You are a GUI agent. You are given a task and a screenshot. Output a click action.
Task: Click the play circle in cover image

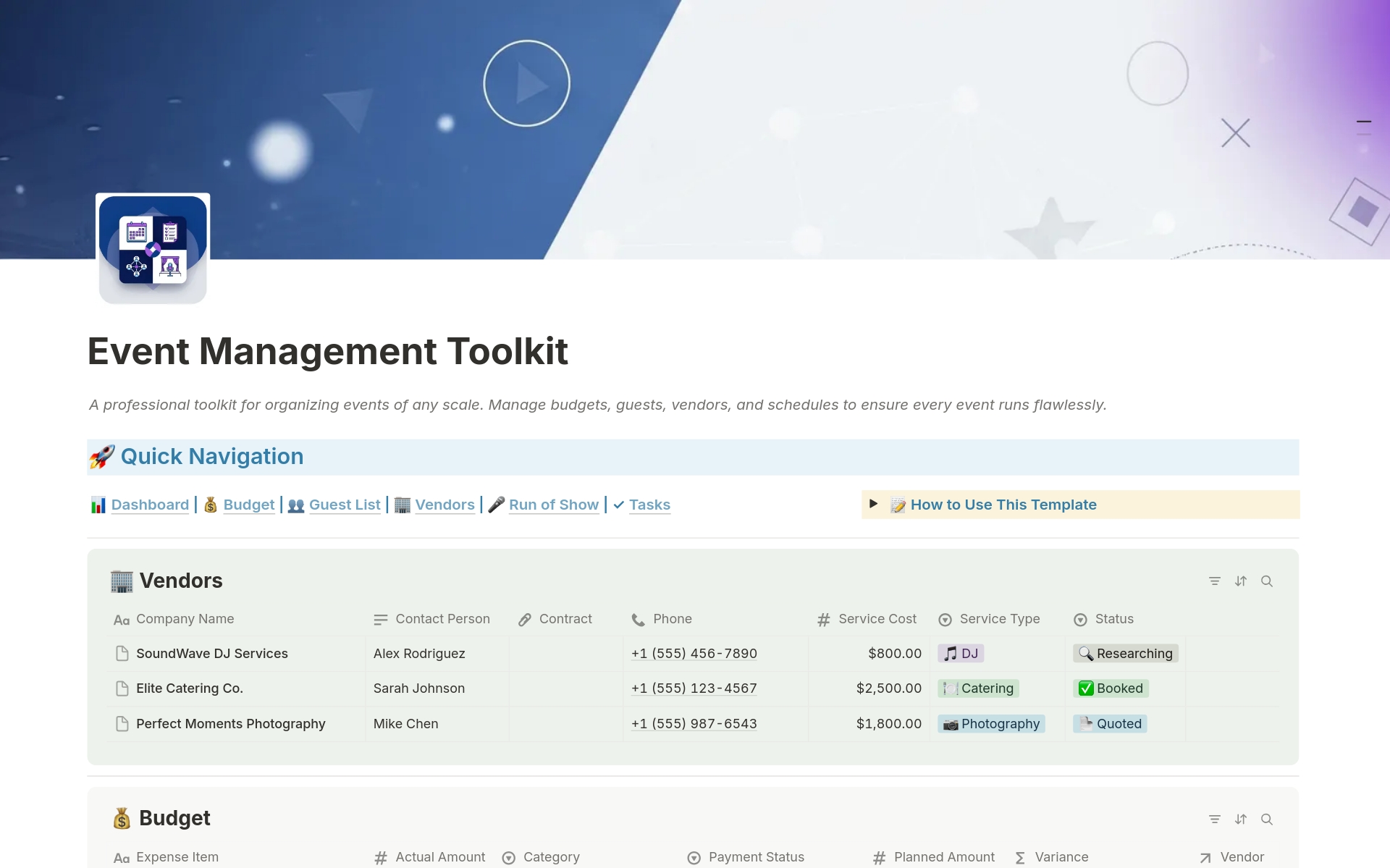tap(527, 84)
